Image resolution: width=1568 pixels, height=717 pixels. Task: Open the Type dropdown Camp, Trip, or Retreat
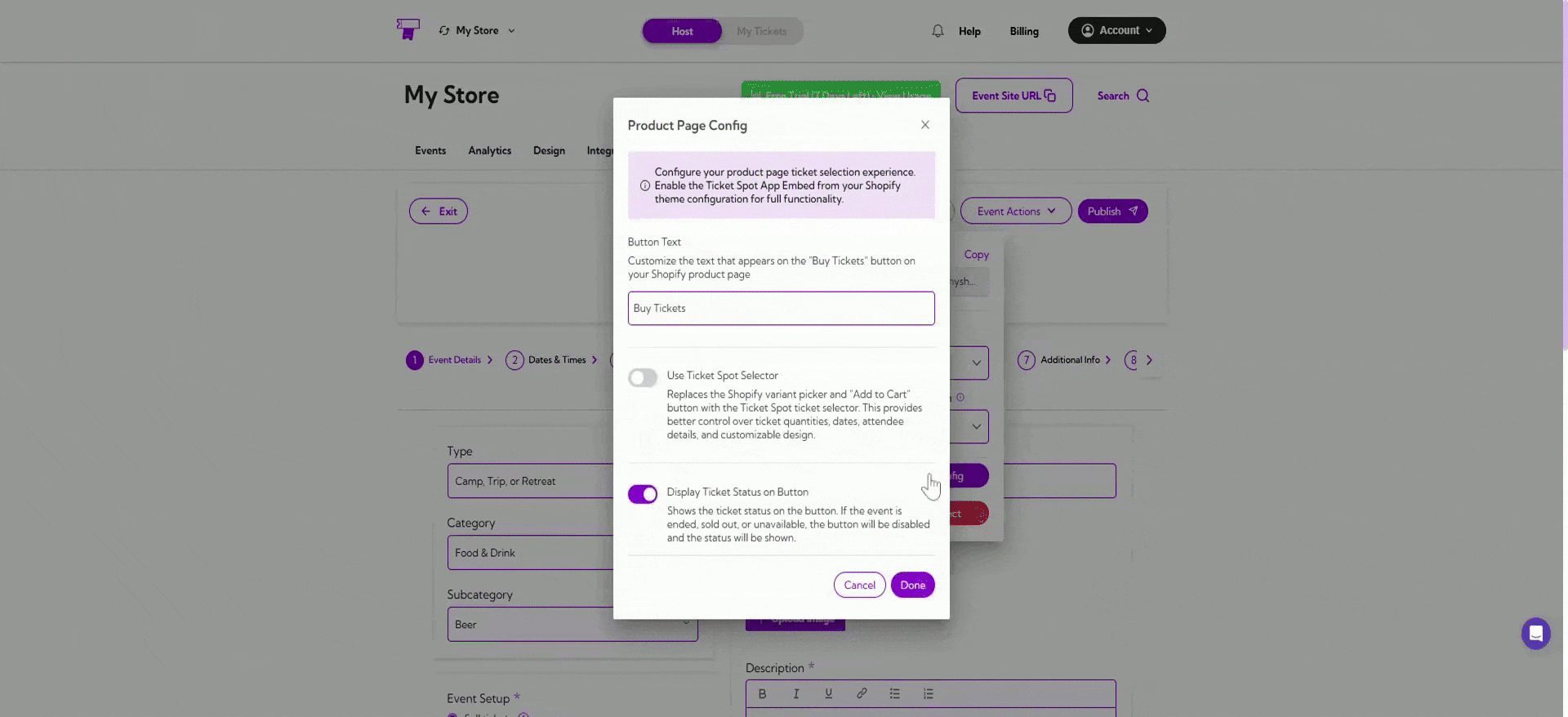point(531,481)
